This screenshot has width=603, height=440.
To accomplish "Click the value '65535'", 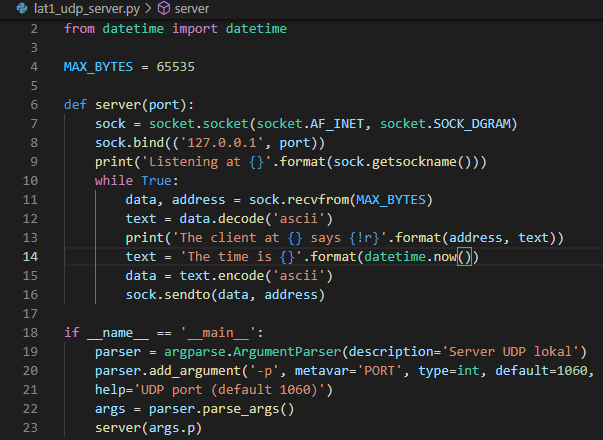I will point(175,67).
